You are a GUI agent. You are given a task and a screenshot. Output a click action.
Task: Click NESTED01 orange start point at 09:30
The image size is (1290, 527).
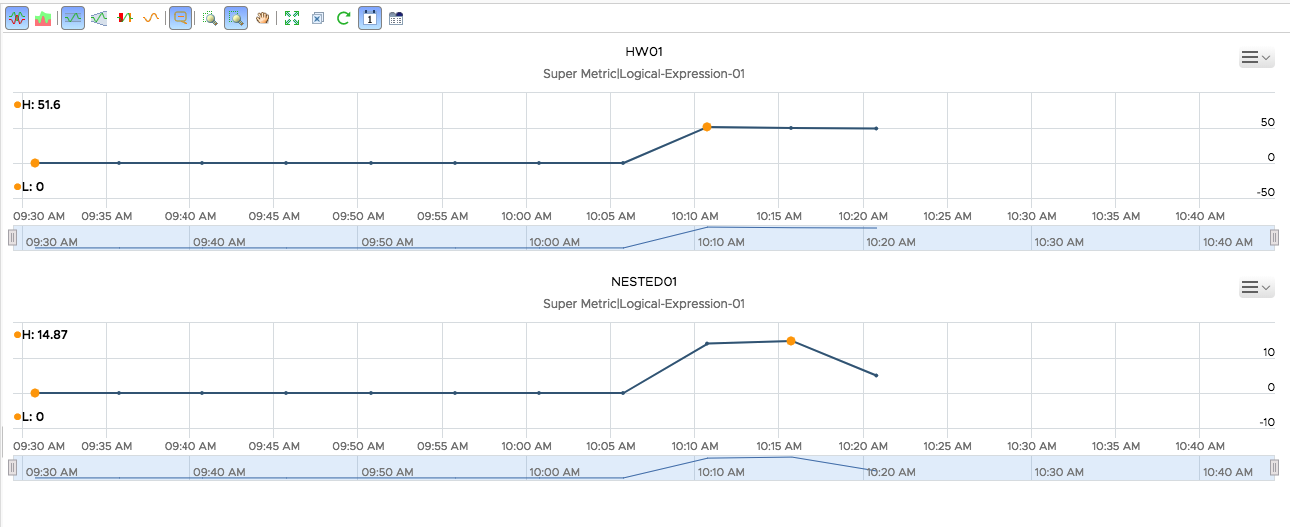pyautogui.click(x=35, y=393)
